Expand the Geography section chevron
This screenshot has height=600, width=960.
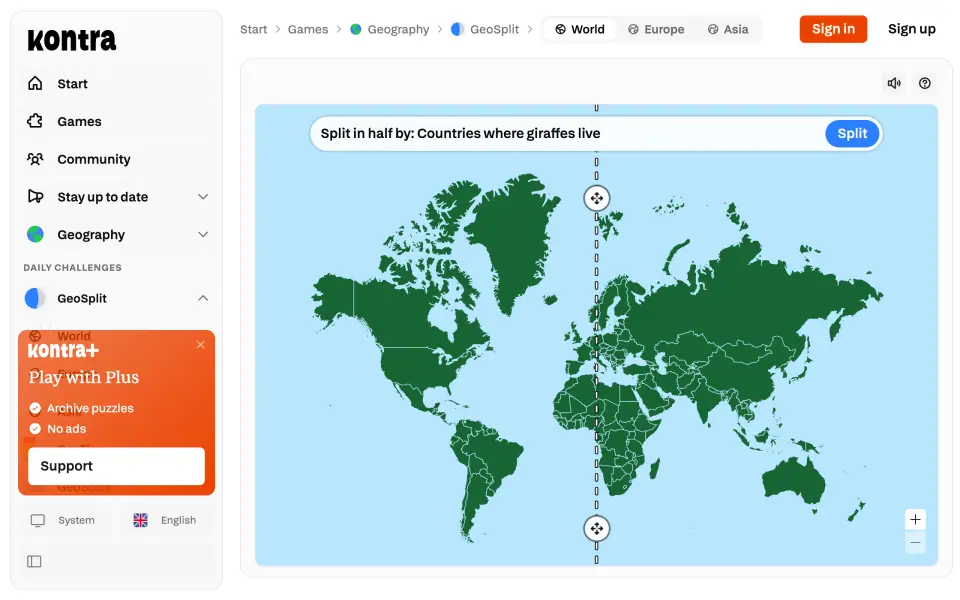click(203, 234)
